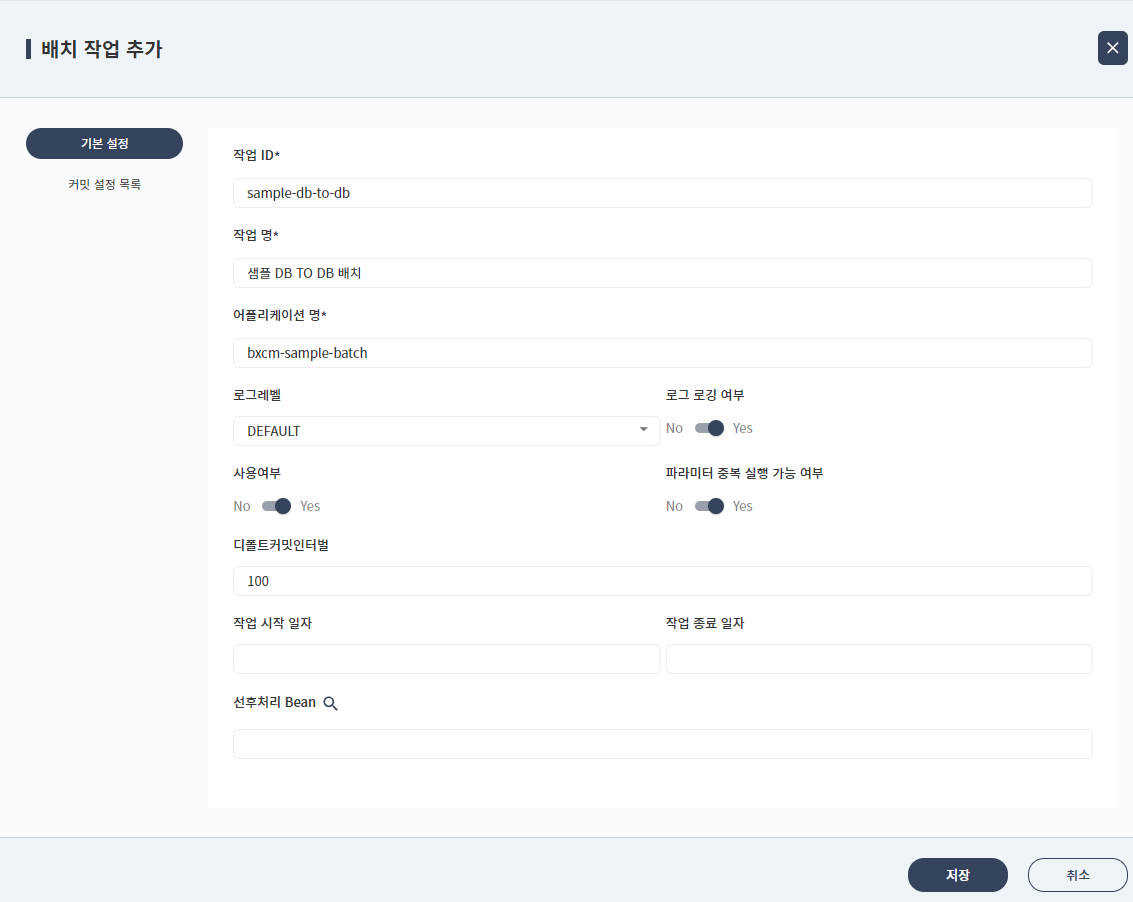
Task: Expand the 로그레벨 dropdown arrow
Action: pyautogui.click(x=643, y=431)
